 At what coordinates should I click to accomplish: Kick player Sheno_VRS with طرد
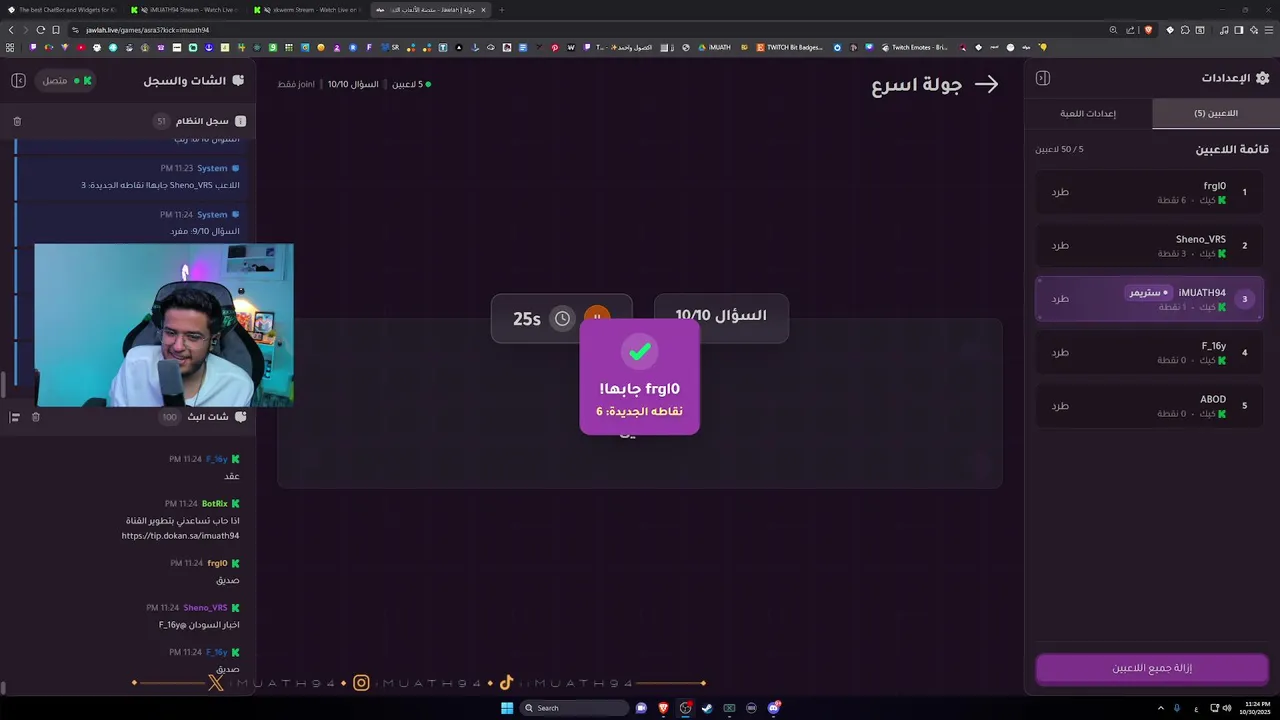point(1060,245)
